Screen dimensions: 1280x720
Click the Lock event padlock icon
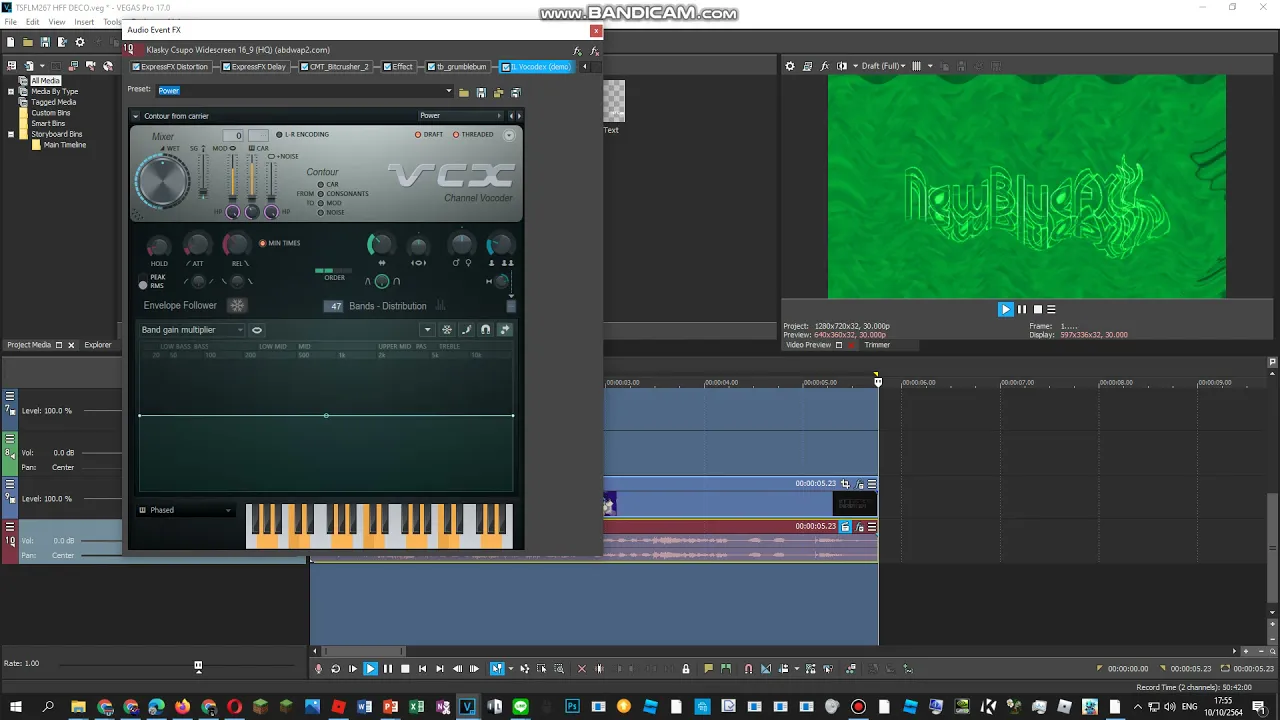coord(686,669)
